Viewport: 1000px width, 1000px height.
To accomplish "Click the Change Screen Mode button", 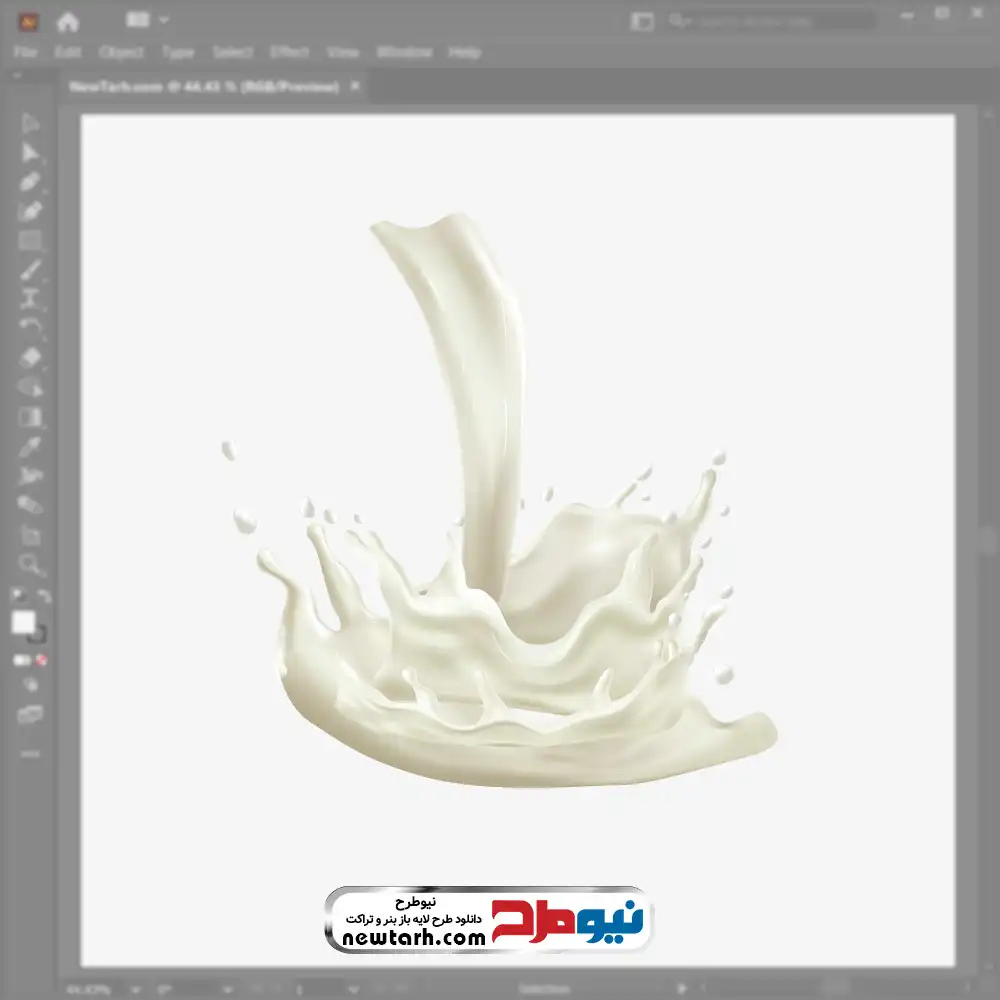I will [x=31, y=714].
